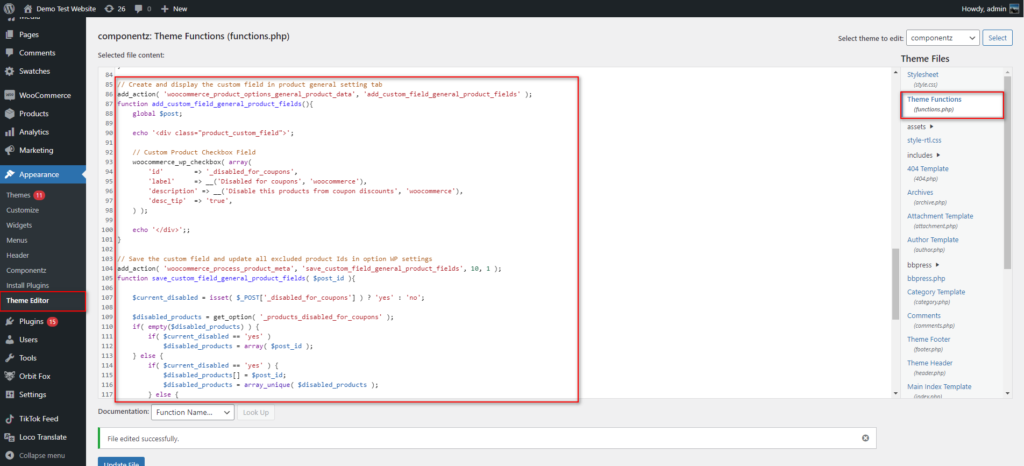Click the code editor vertical scrollbar
1024x466 pixels.
(895, 283)
